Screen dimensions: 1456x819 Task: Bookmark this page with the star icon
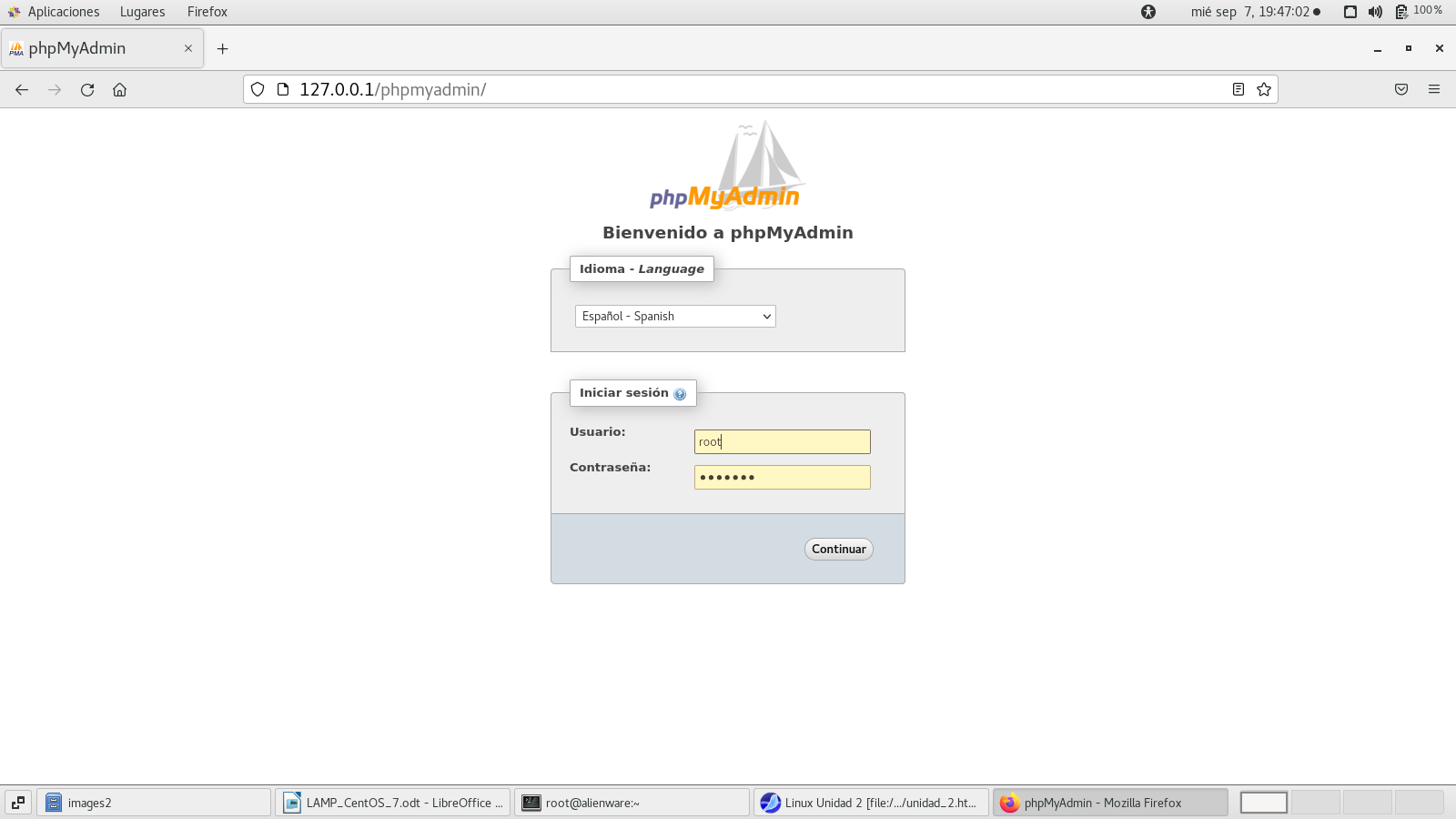pyautogui.click(x=1263, y=89)
